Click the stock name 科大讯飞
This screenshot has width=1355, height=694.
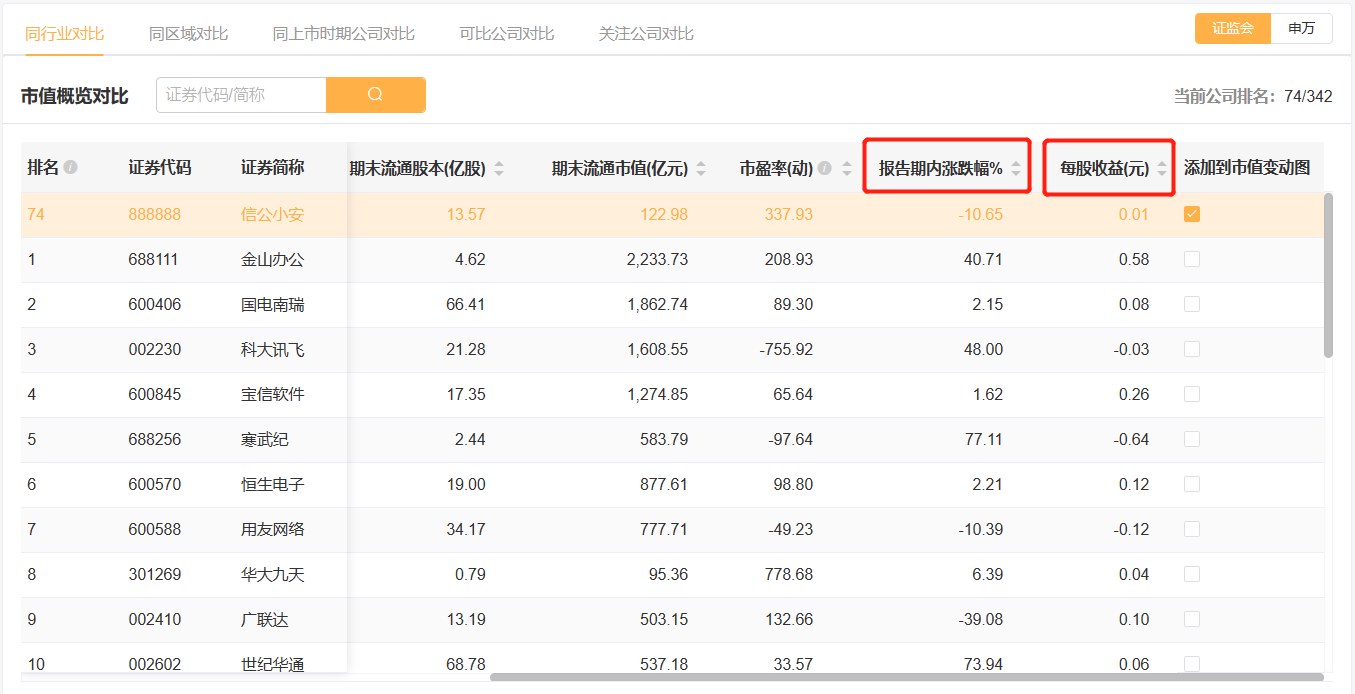tap(272, 349)
